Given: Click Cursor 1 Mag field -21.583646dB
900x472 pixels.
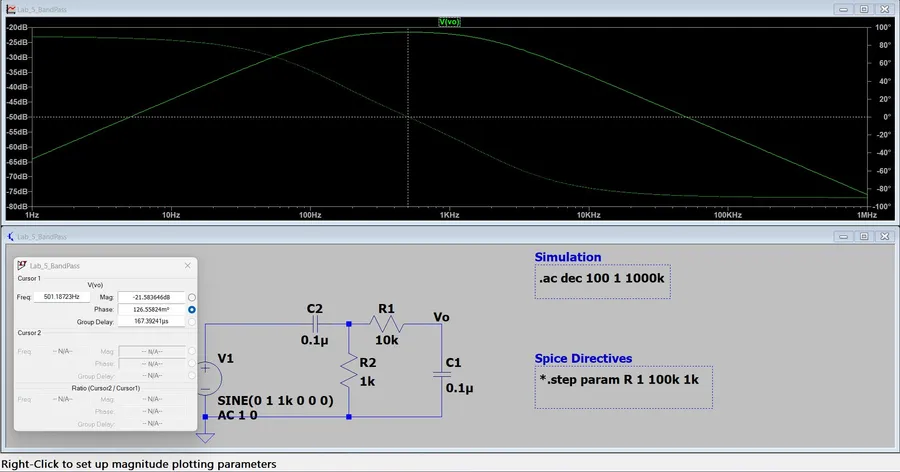Looking at the screenshot, I should 152,297.
